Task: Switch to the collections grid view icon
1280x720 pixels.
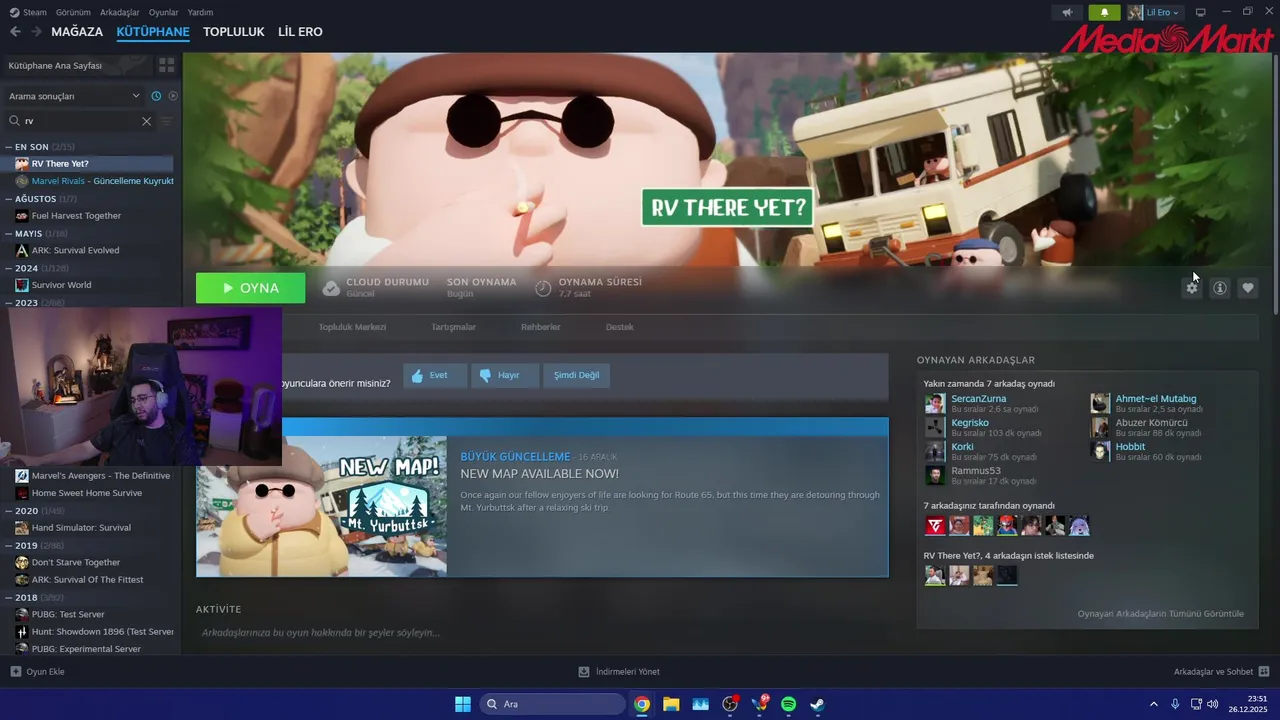Action: click(166, 65)
